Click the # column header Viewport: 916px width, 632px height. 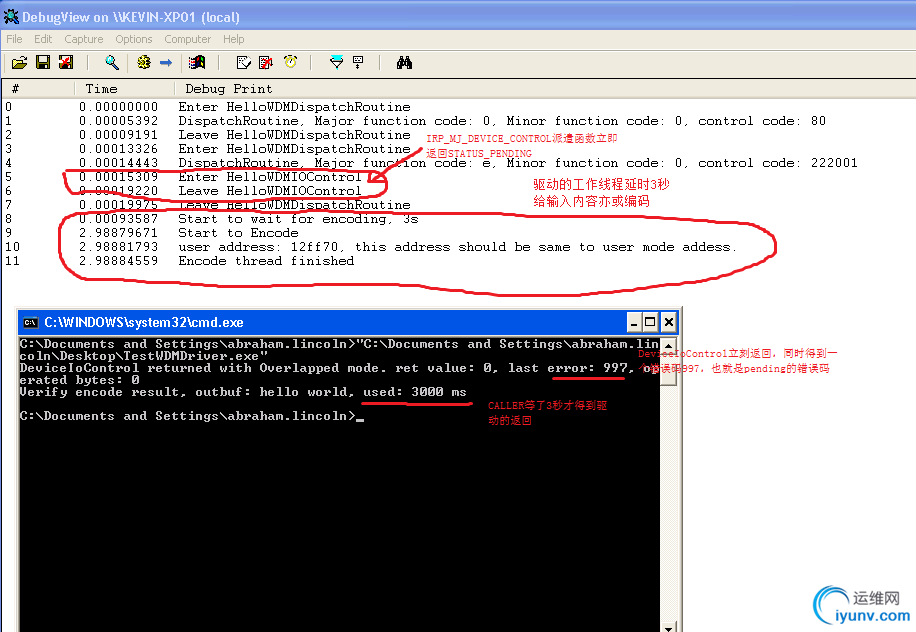click(x=39, y=89)
